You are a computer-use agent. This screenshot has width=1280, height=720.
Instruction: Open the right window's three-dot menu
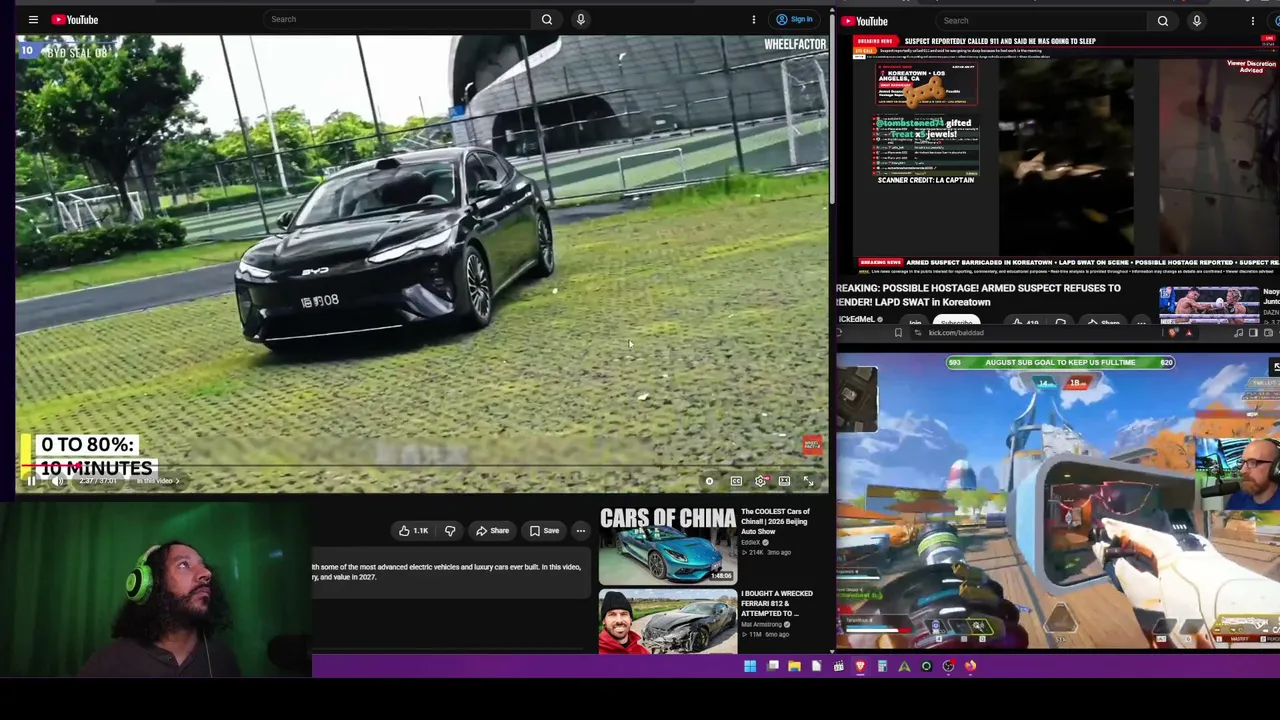tap(1253, 21)
